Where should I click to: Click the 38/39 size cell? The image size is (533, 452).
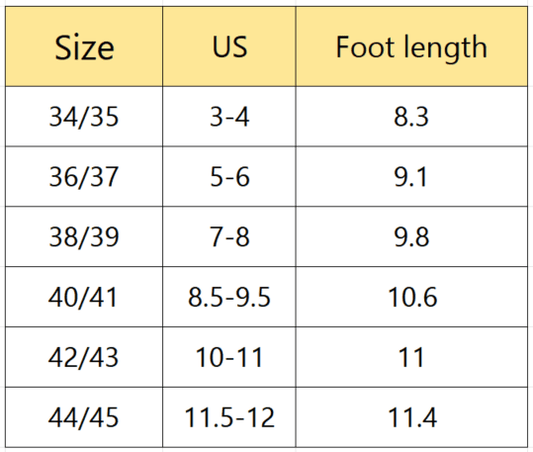84,237
